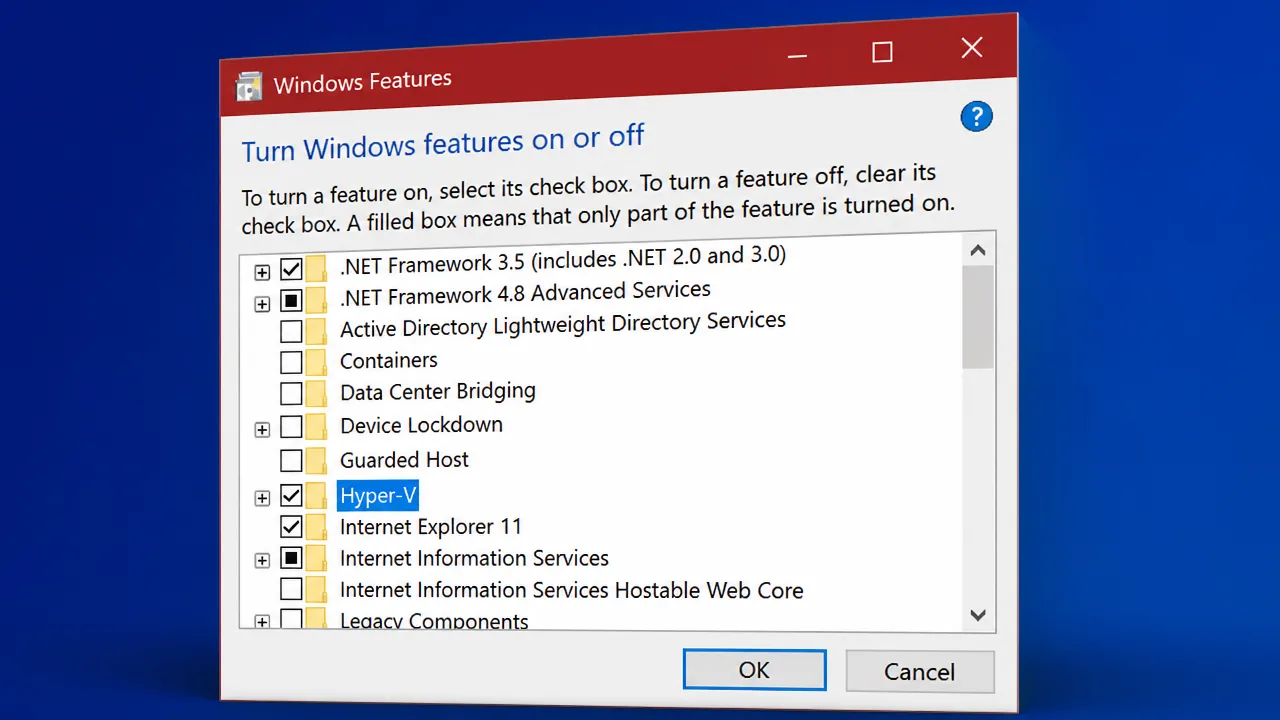
Task: Select the "Internet Information Services" label
Action: pyautogui.click(x=474, y=558)
